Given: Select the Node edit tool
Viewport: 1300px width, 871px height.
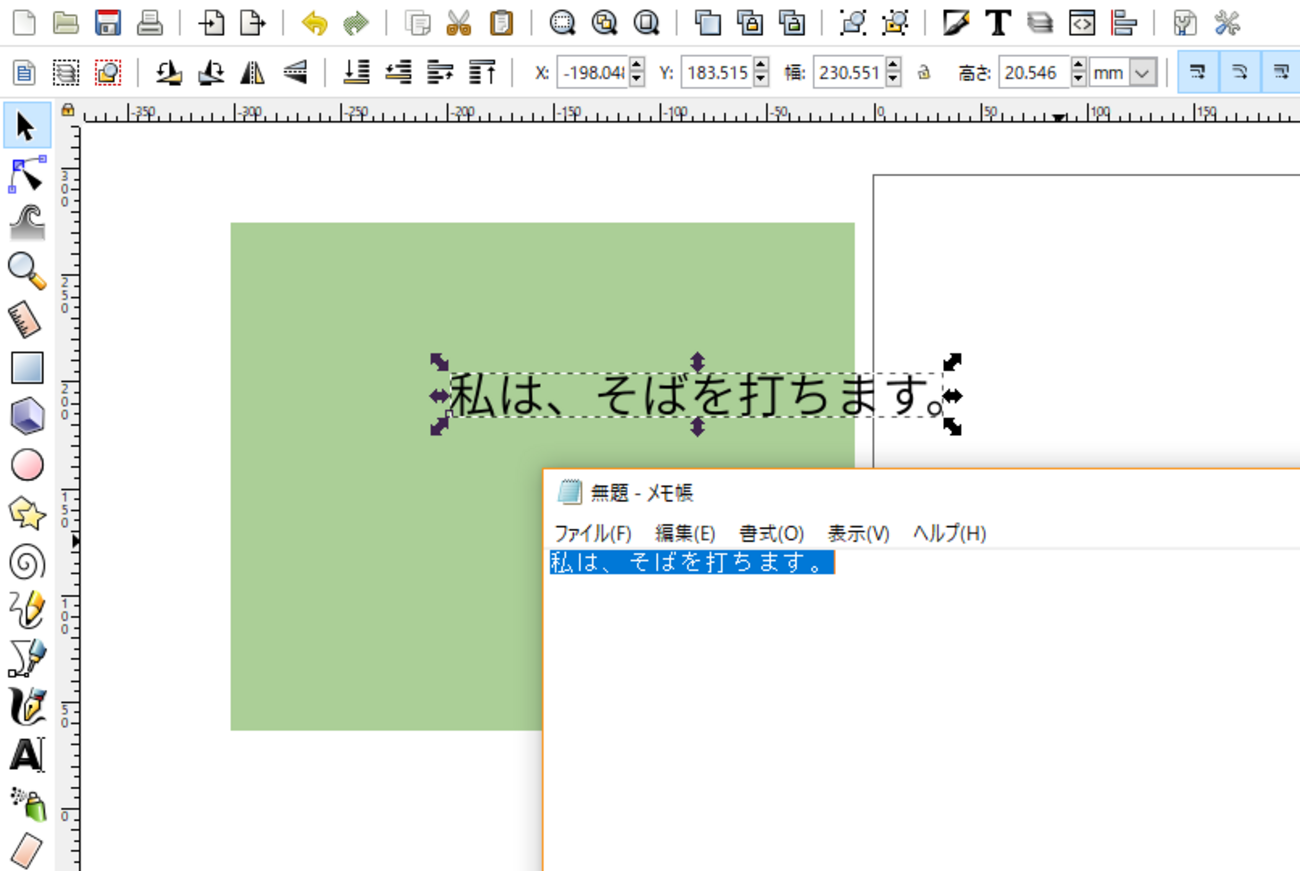Looking at the screenshot, I should click(27, 175).
